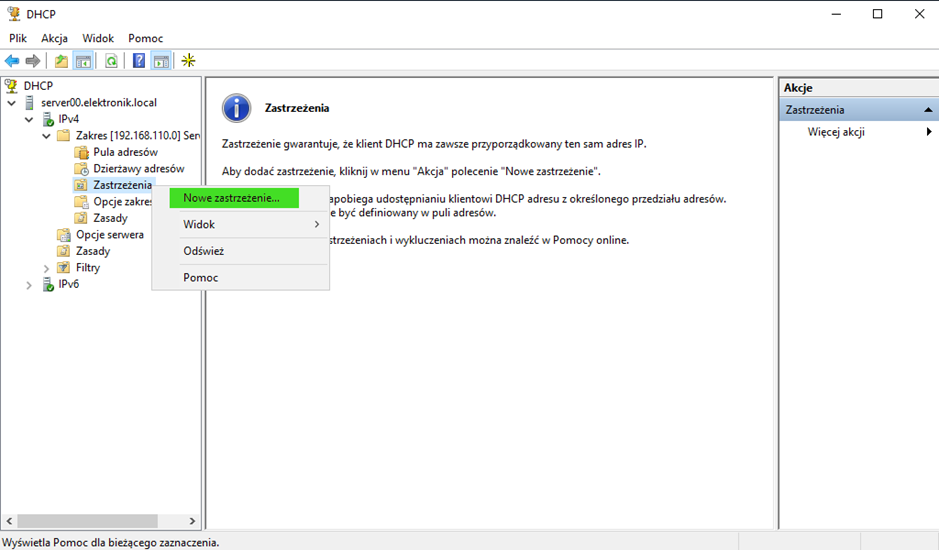Click the yellow star new item icon

click(x=188, y=61)
